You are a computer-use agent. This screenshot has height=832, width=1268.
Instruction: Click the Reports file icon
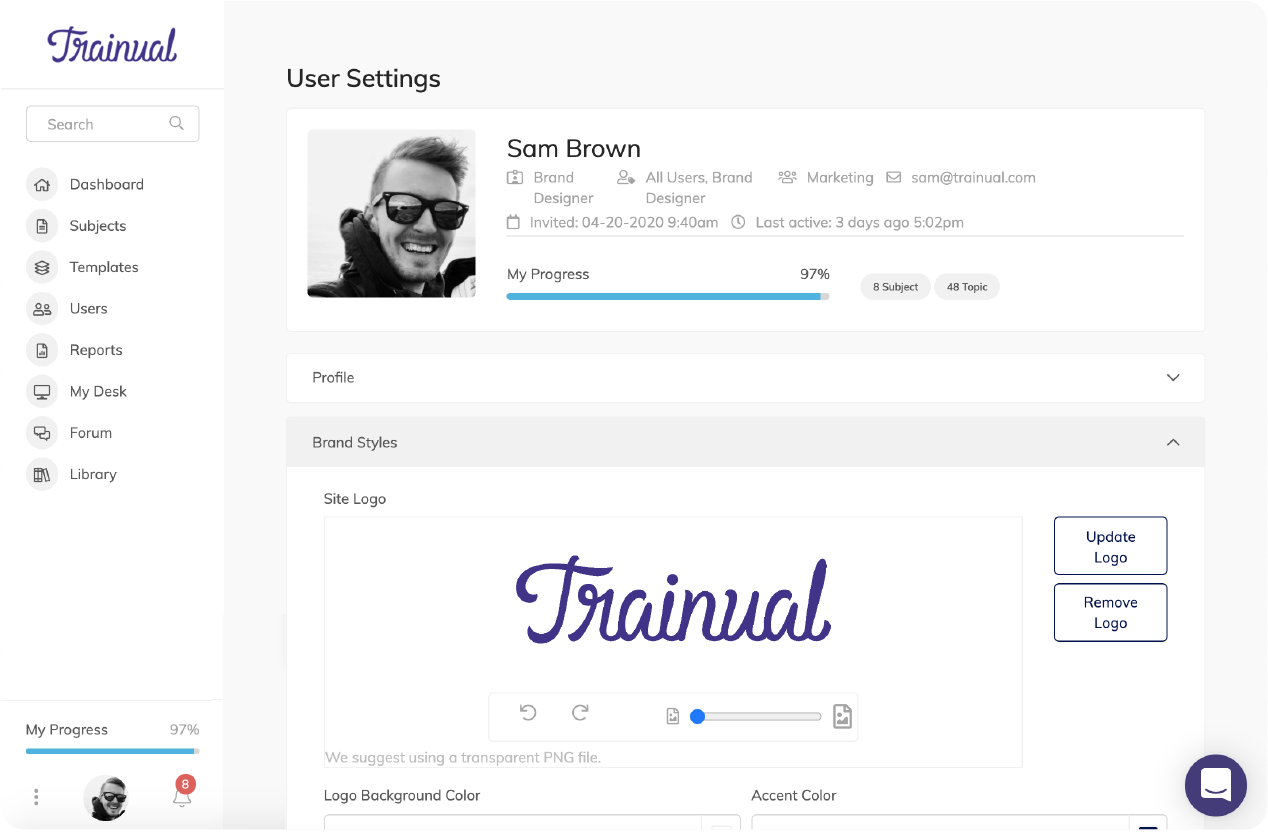(42, 350)
